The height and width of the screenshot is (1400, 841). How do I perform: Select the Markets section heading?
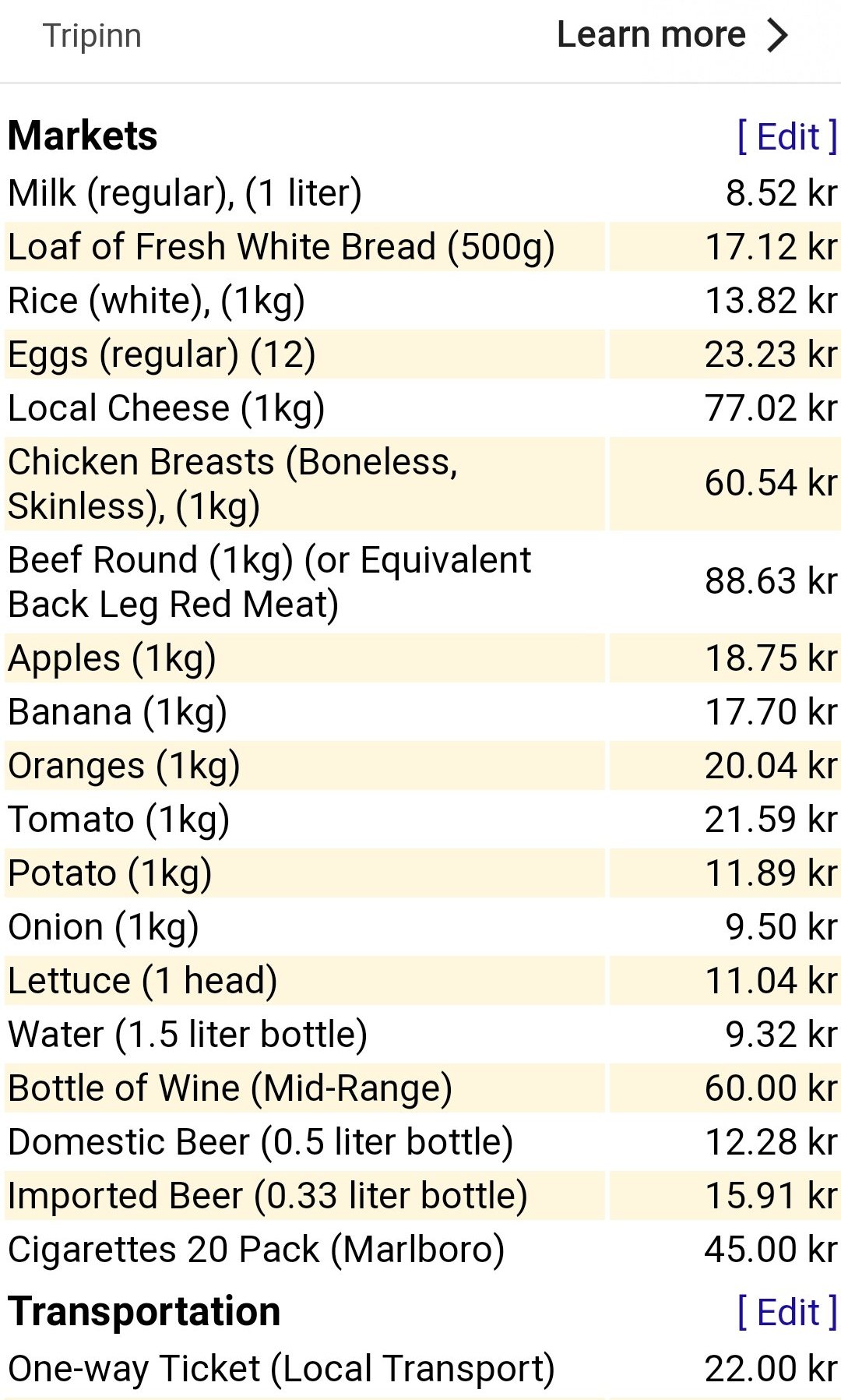[83, 136]
